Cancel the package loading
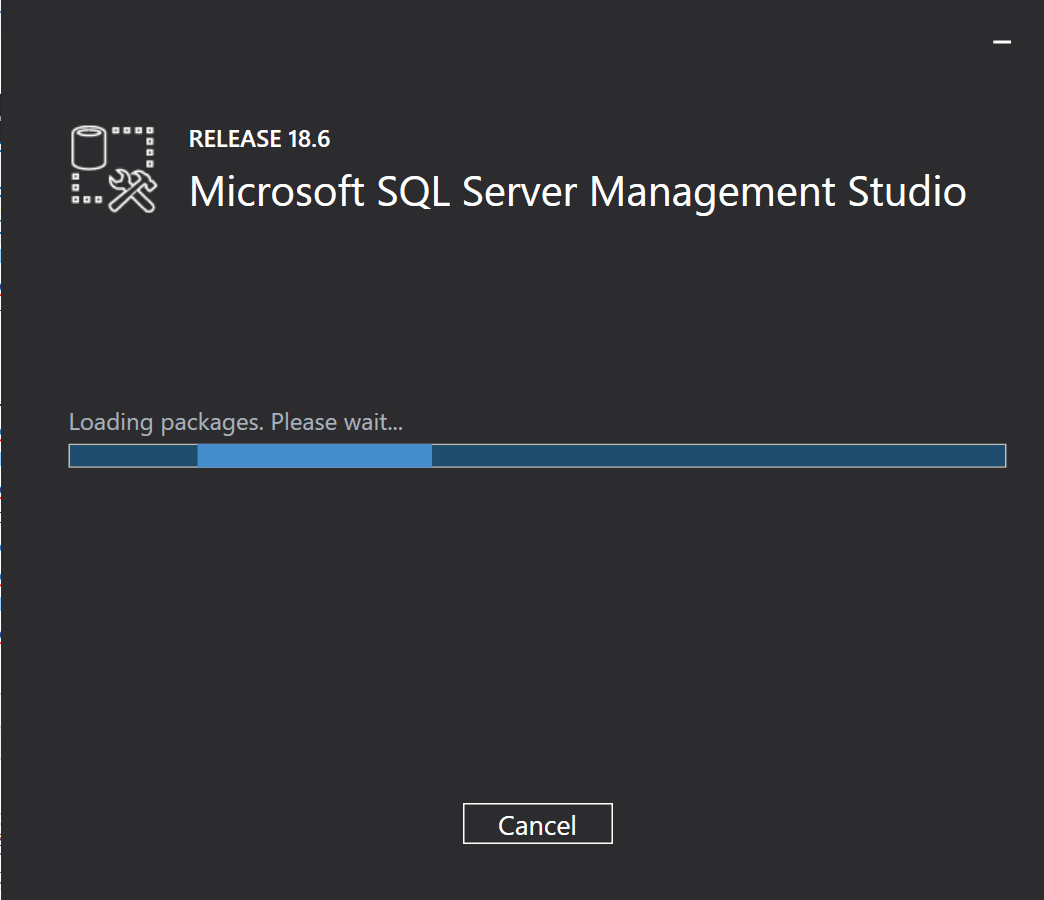The width and height of the screenshot is (1044, 900). click(537, 825)
